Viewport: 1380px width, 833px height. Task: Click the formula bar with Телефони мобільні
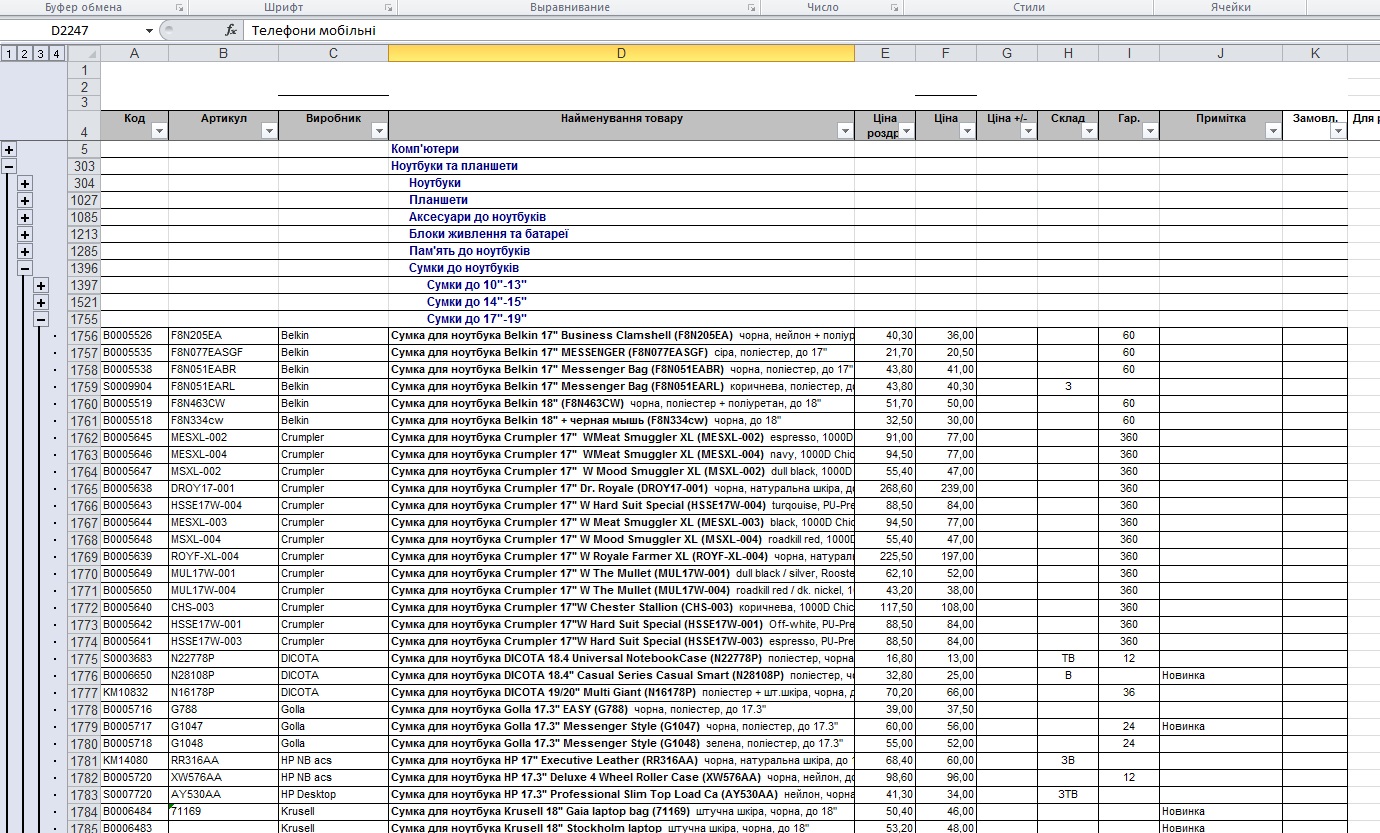tap(810, 30)
